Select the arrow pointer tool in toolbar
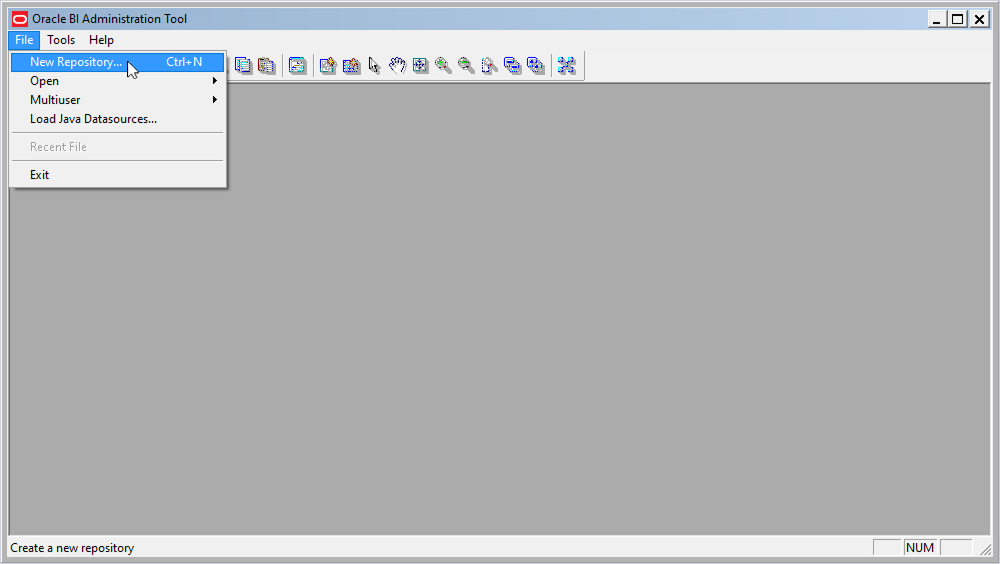Screen dimensions: 1000x564 pos(374,65)
